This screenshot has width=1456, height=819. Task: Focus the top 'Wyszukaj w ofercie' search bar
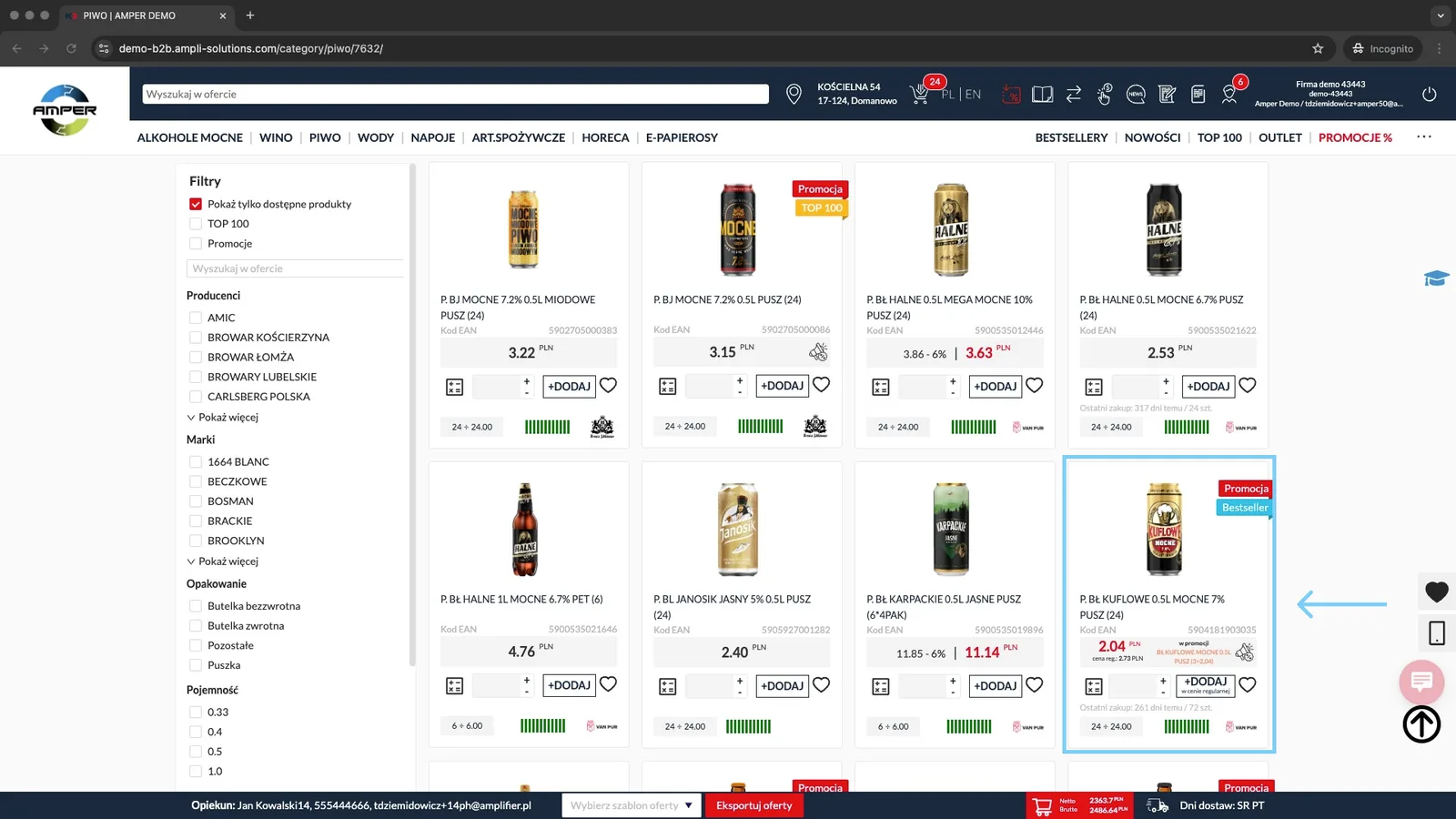point(456,94)
